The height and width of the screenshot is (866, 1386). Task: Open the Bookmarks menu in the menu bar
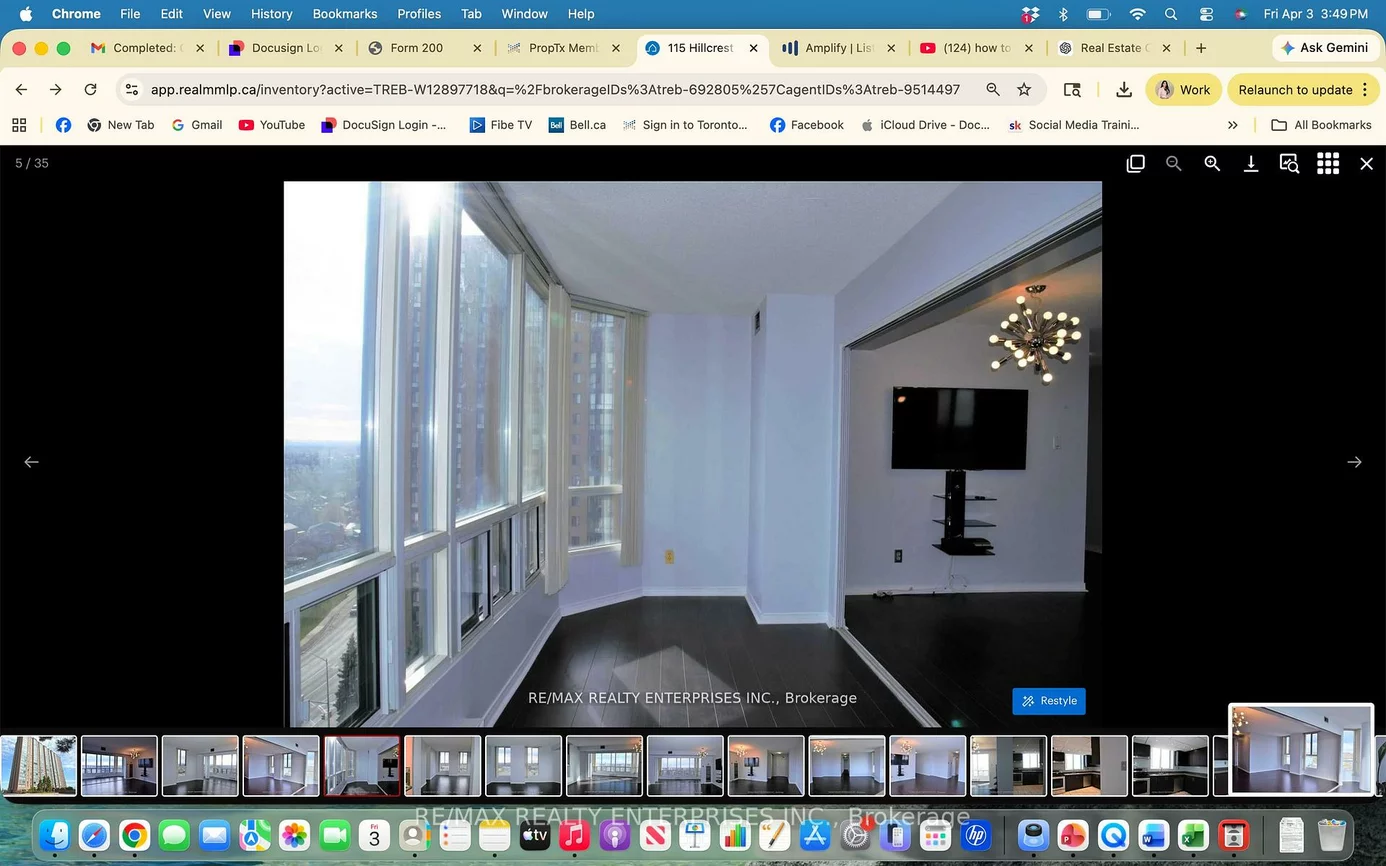click(x=344, y=13)
